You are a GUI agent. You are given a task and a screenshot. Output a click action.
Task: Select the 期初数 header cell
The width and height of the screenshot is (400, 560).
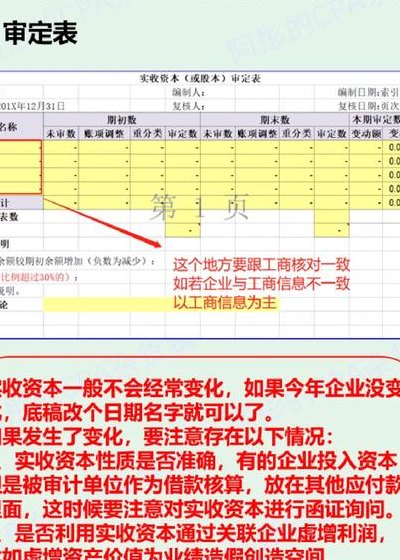pyautogui.click(x=122, y=120)
